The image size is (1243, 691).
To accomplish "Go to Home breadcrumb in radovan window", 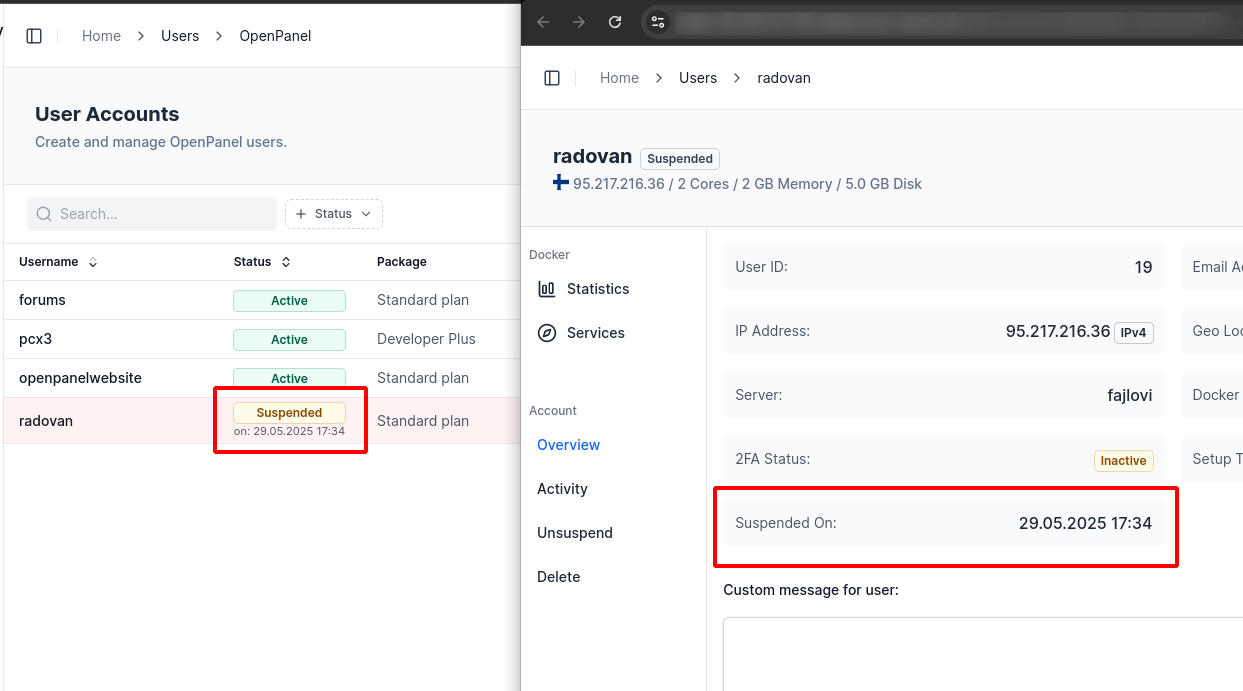I will click(619, 78).
